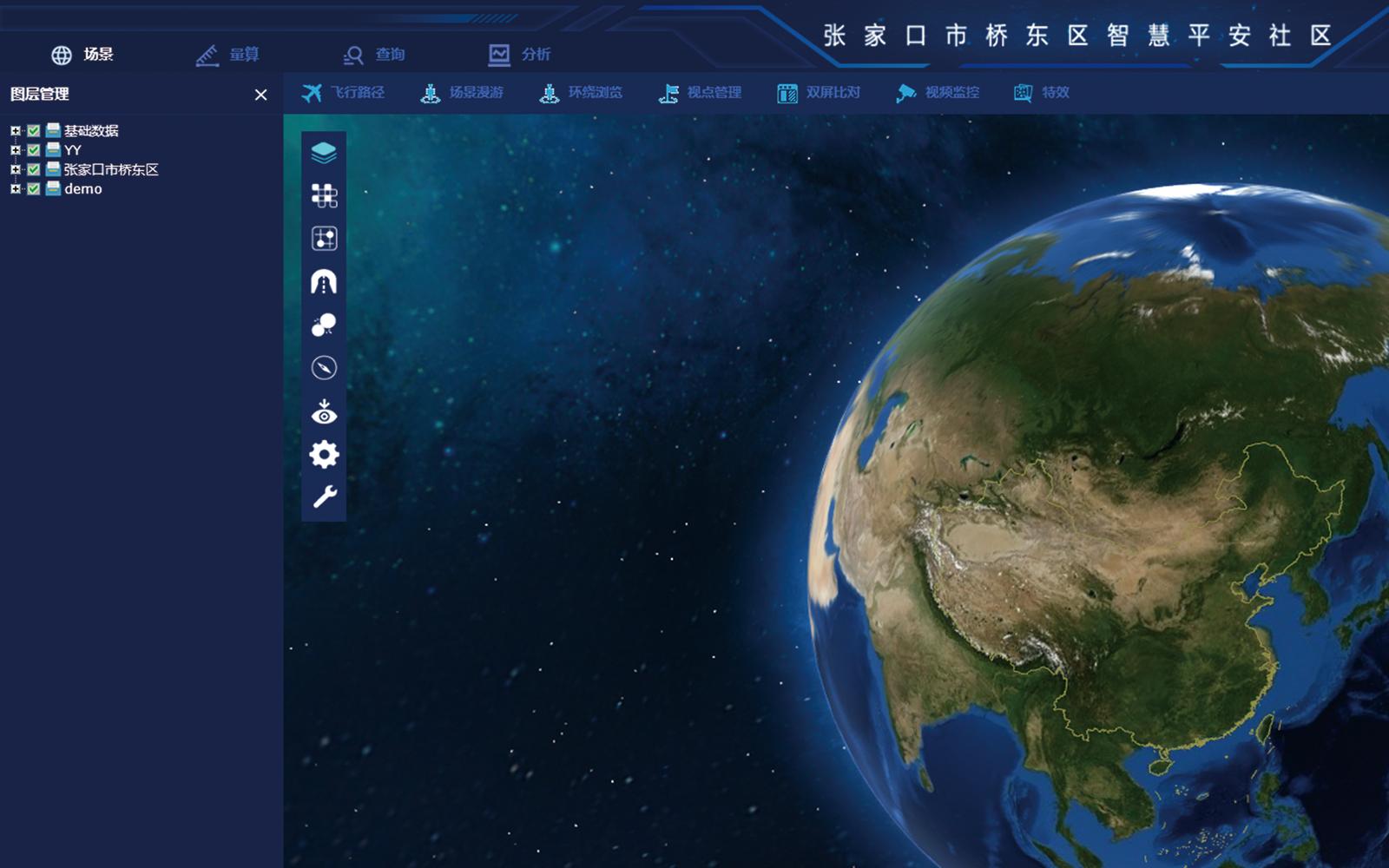
Task: Open settings gear in vertical toolbar
Action: [x=324, y=454]
